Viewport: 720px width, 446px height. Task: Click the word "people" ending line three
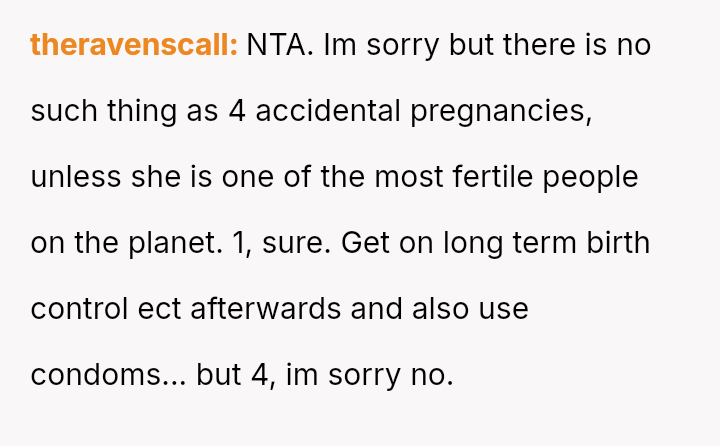(x=594, y=178)
